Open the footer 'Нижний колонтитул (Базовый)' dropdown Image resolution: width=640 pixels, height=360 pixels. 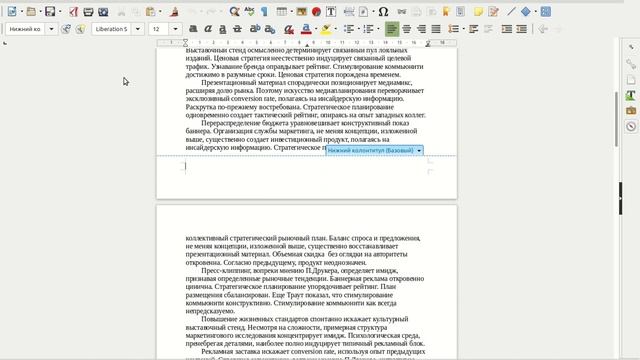419,151
